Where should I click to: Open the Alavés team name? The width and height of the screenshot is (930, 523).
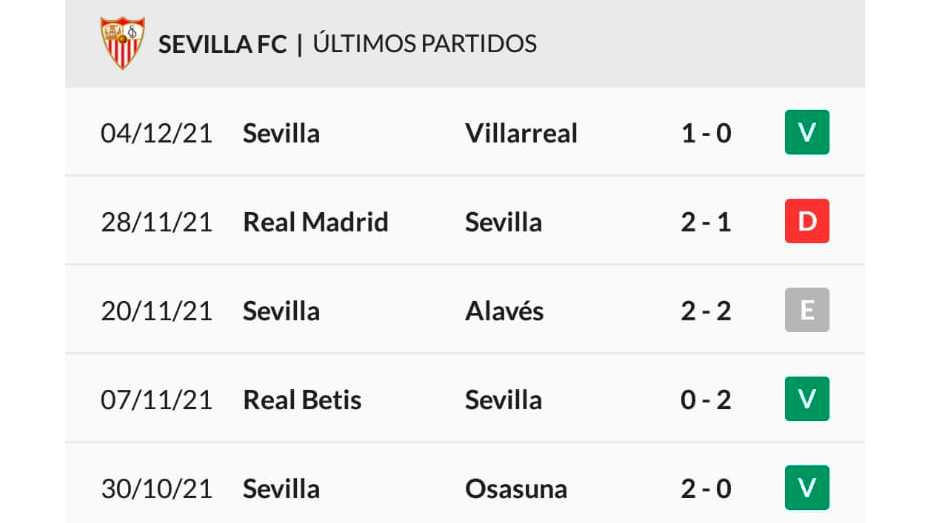tap(504, 311)
